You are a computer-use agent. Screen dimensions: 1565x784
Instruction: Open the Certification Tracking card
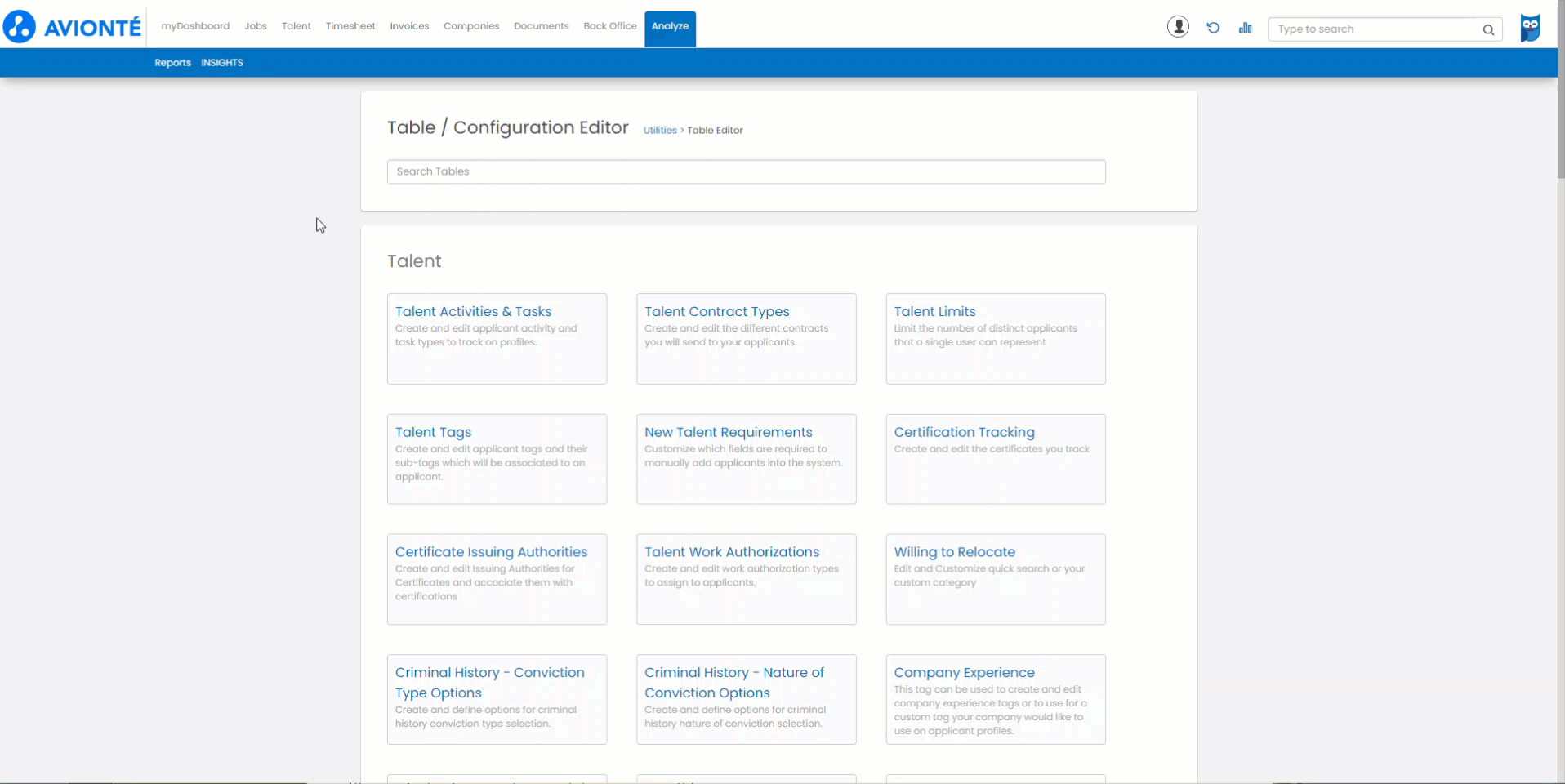[x=996, y=459]
